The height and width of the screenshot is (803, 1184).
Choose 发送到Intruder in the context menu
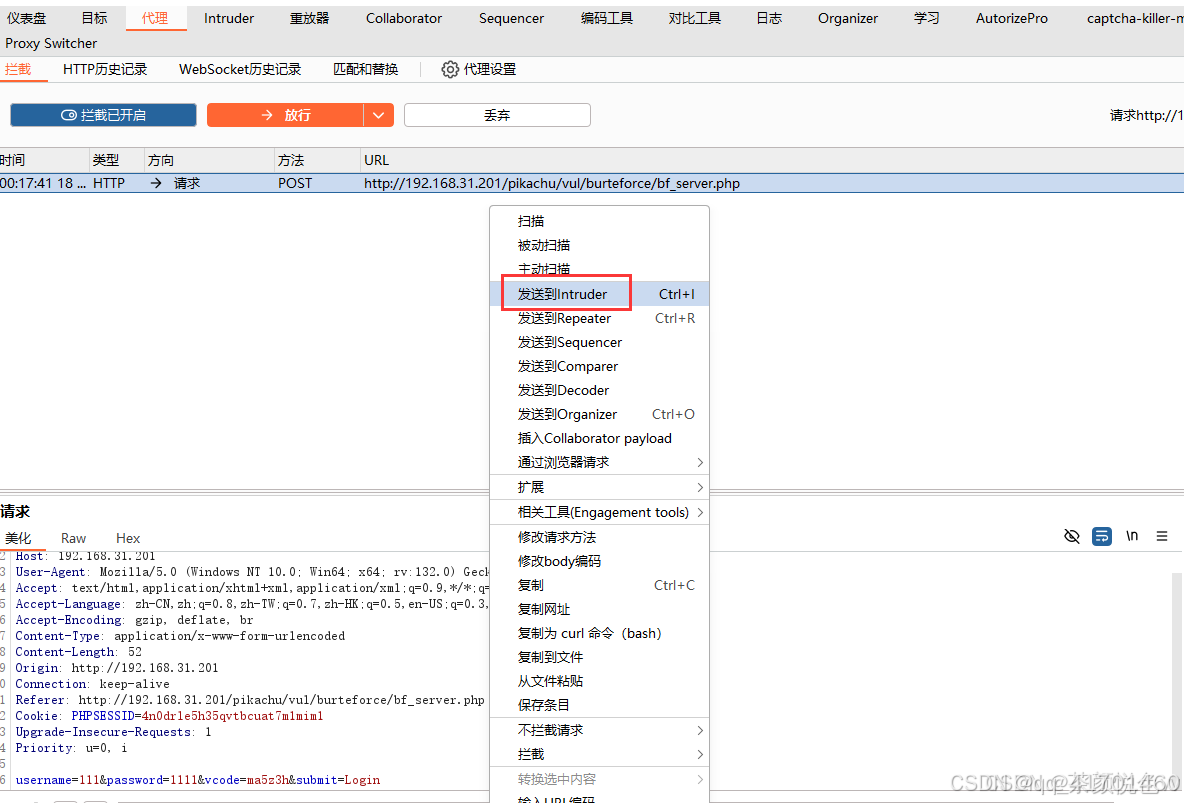(x=600, y=294)
